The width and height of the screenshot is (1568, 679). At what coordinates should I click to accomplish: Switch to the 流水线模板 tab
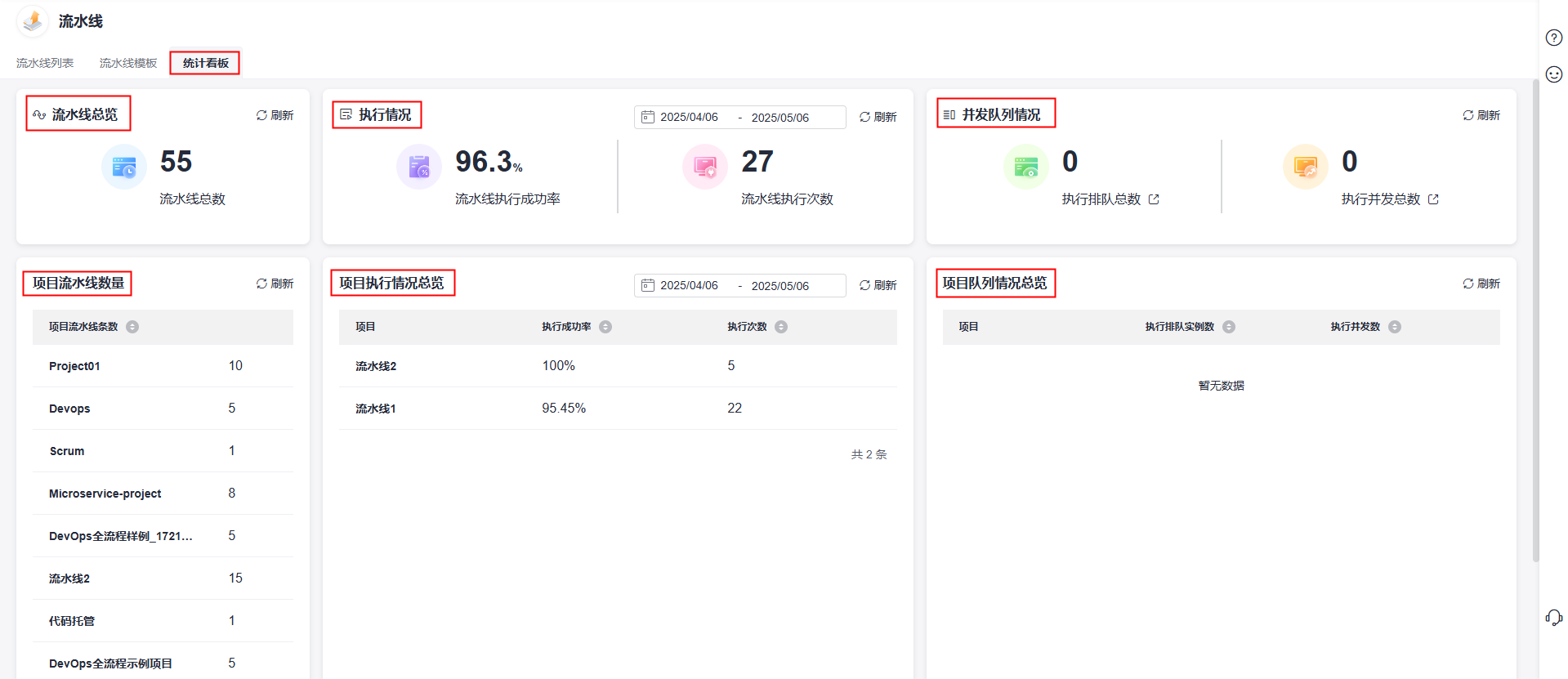pyautogui.click(x=128, y=63)
